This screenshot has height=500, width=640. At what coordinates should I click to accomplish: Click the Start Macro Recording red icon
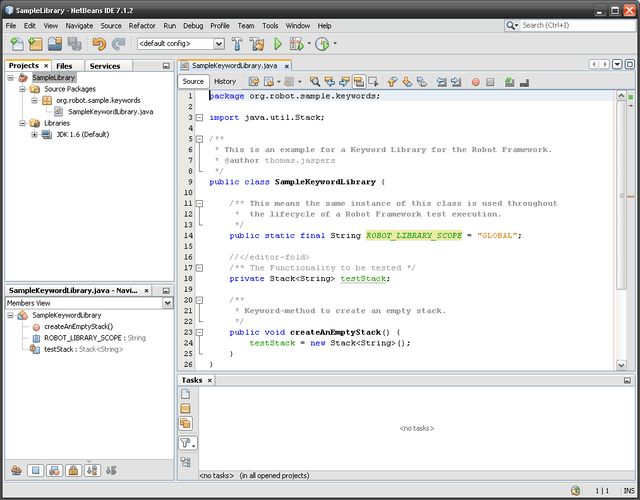476,81
